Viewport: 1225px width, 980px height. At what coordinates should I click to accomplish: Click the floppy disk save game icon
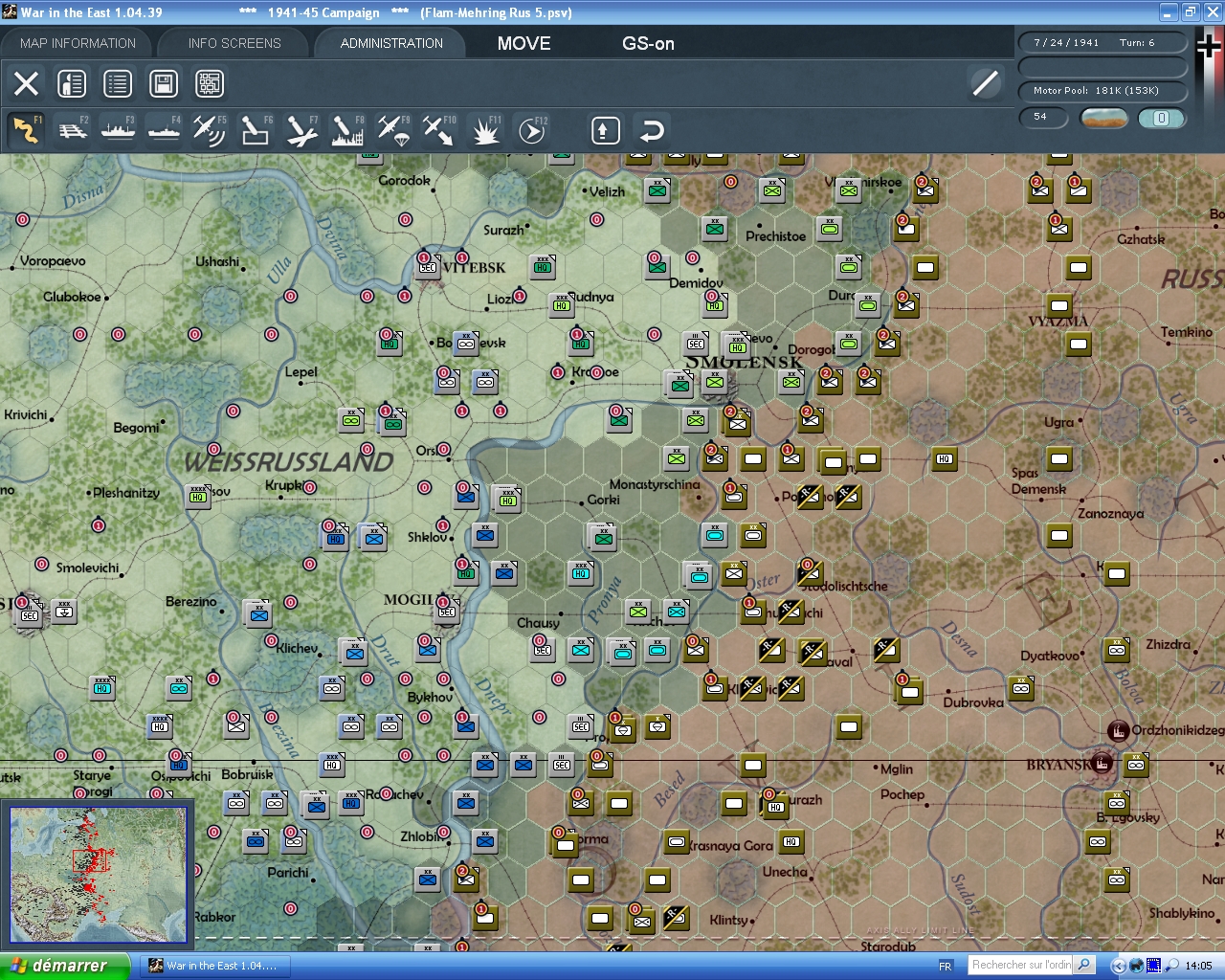pos(164,83)
